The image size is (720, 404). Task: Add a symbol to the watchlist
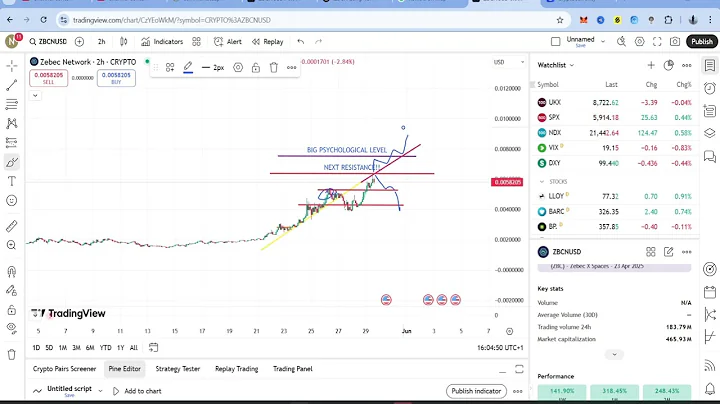click(x=651, y=65)
